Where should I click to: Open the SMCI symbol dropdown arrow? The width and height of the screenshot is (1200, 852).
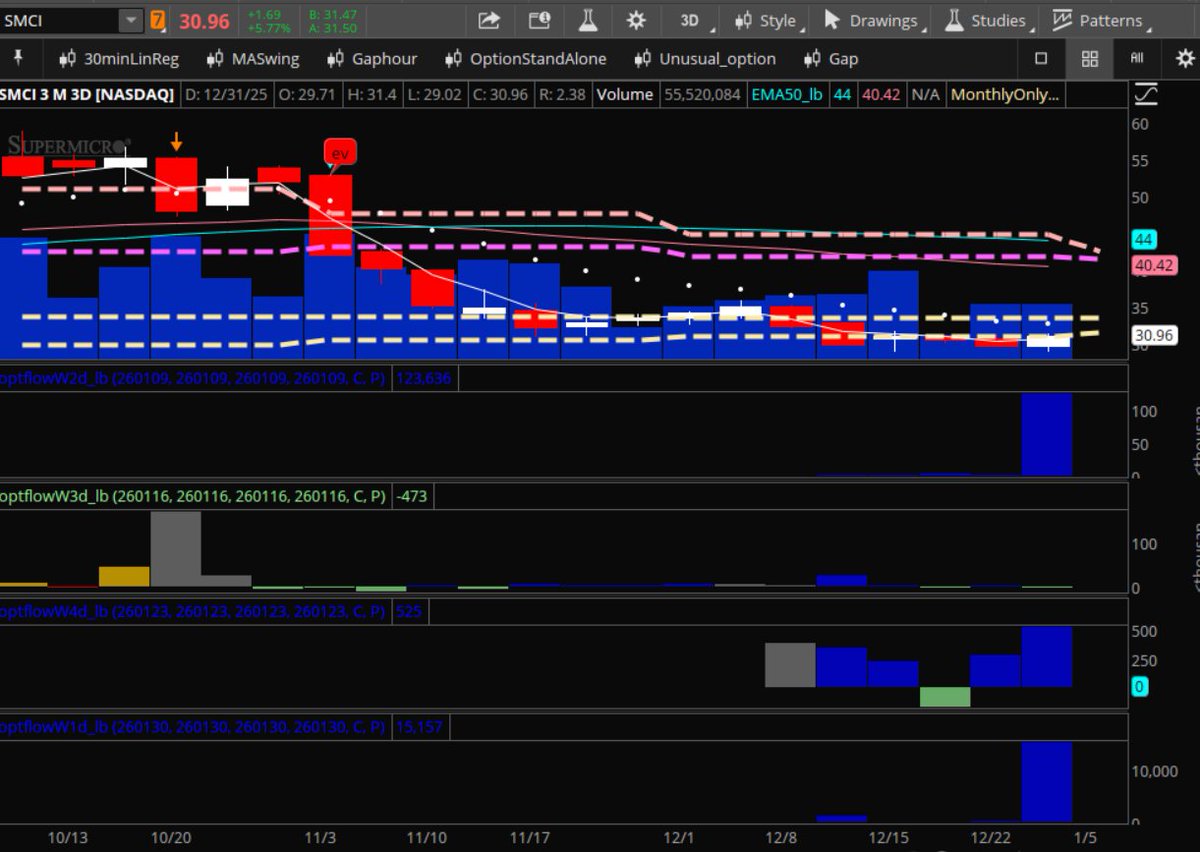pyautogui.click(x=131, y=20)
